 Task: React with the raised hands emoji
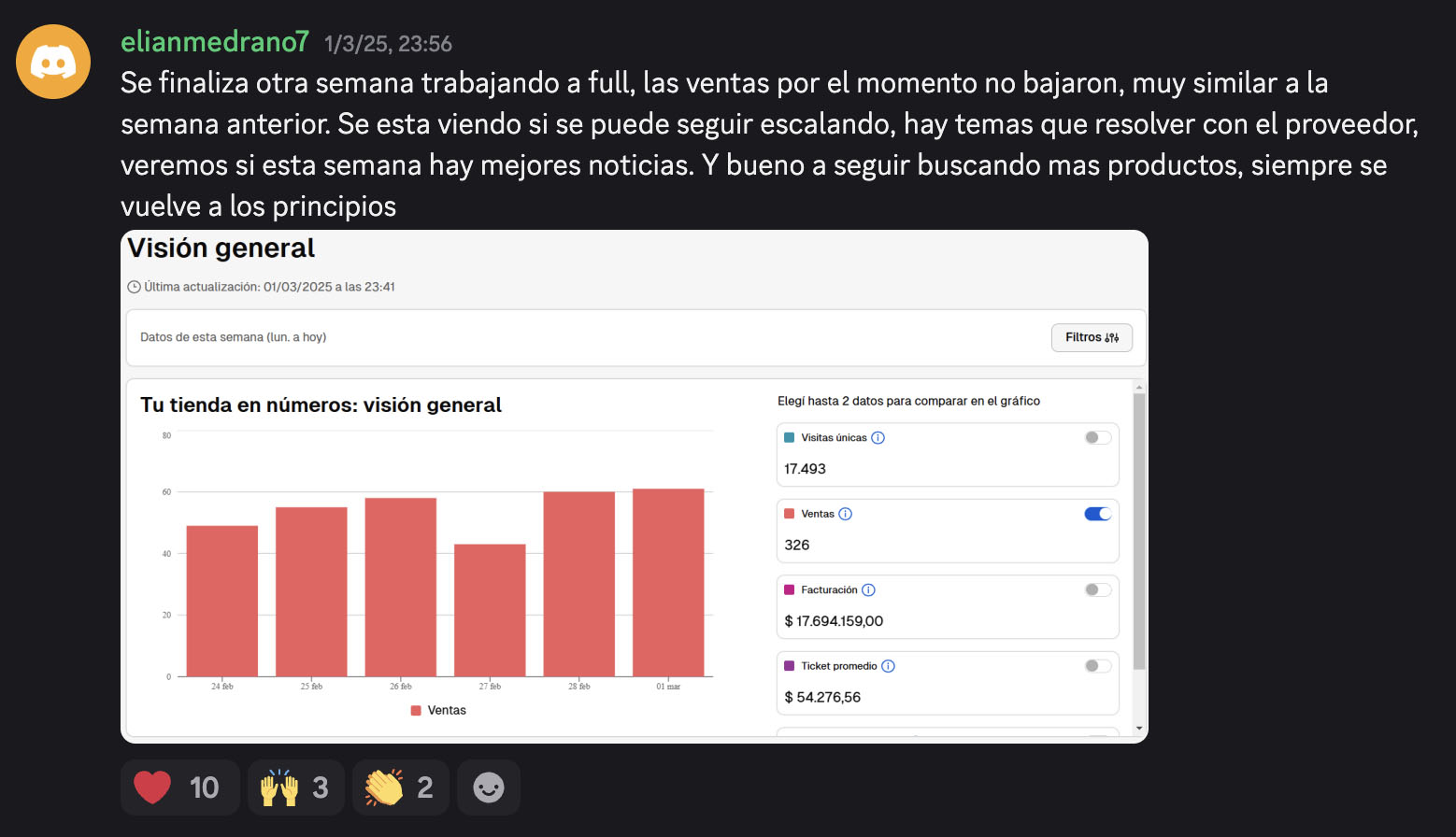(295, 787)
